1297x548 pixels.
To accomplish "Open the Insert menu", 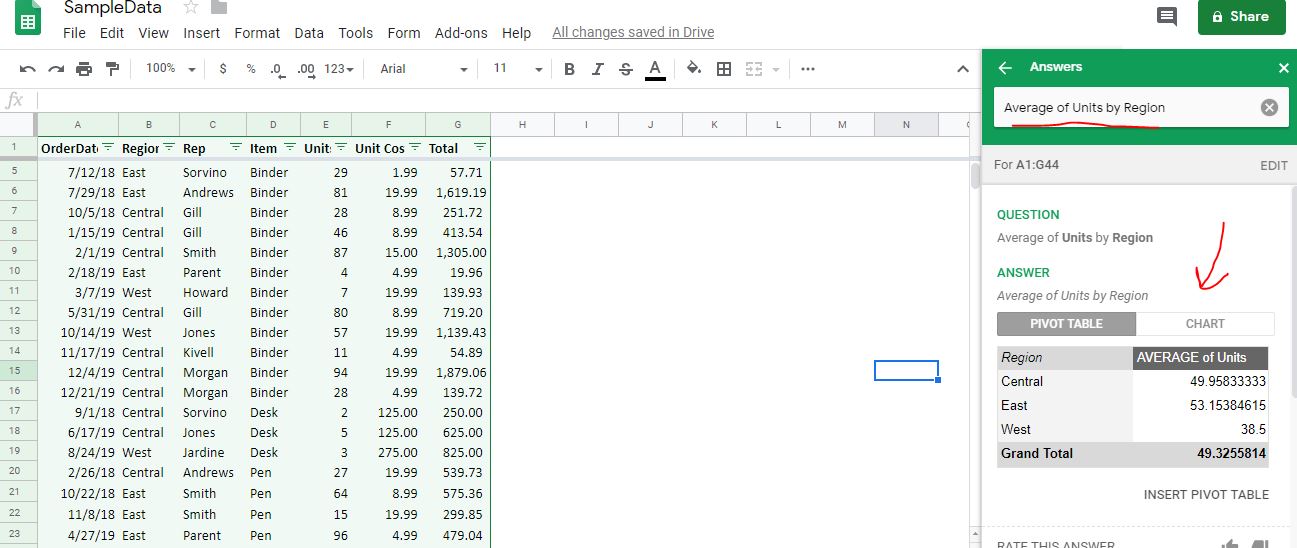I will click(x=201, y=33).
